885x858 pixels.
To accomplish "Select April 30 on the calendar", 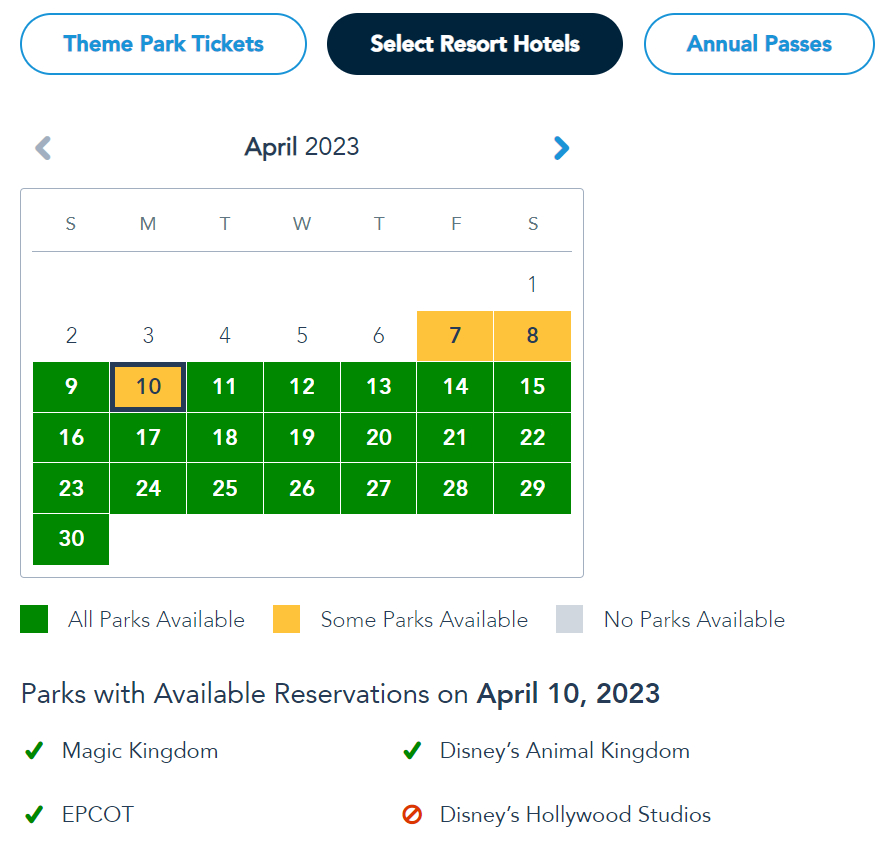I will [x=71, y=539].
